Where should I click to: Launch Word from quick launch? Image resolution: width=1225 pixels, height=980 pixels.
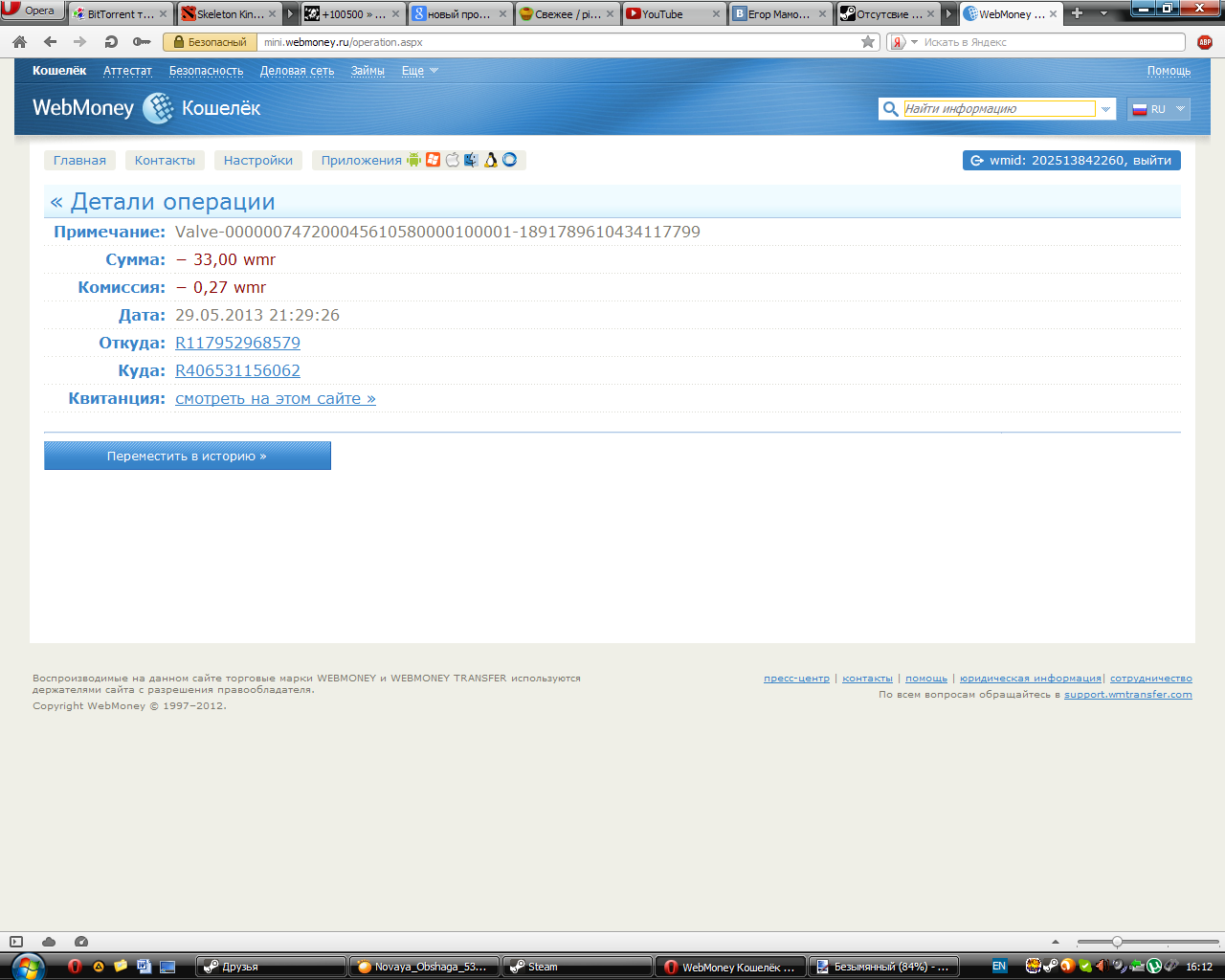pyautogui.click(x=144, y=967)
